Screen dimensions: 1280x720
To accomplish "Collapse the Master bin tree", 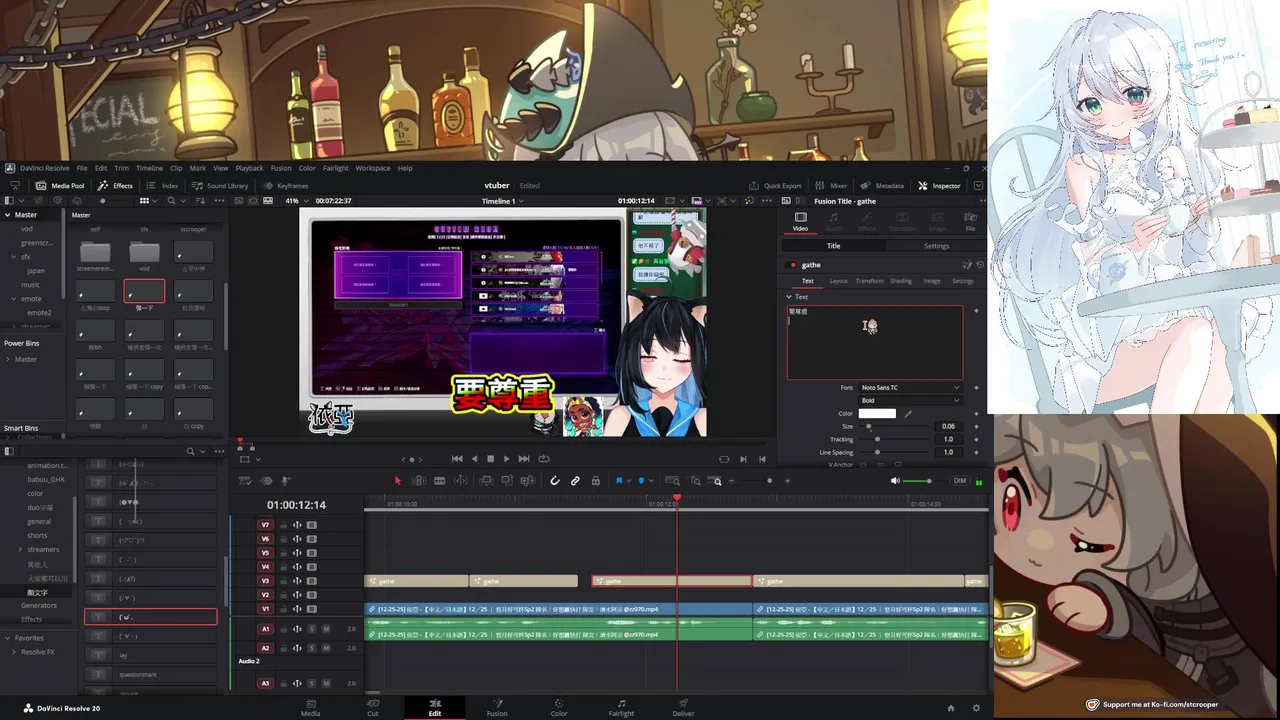I will pyautogui.click(x=7, y=215).
